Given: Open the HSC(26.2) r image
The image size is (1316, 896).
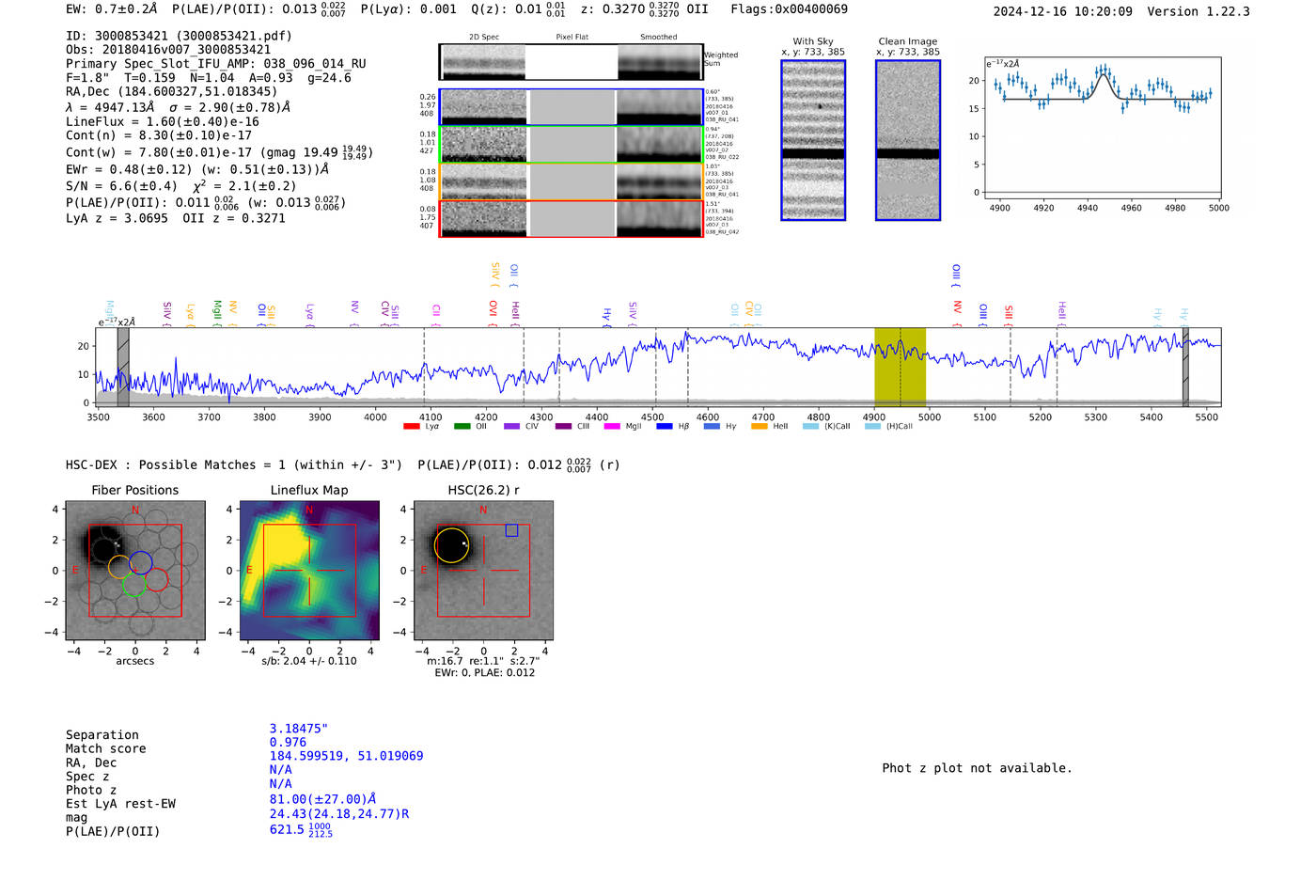Looking at the screenshot, I should 483,571.
